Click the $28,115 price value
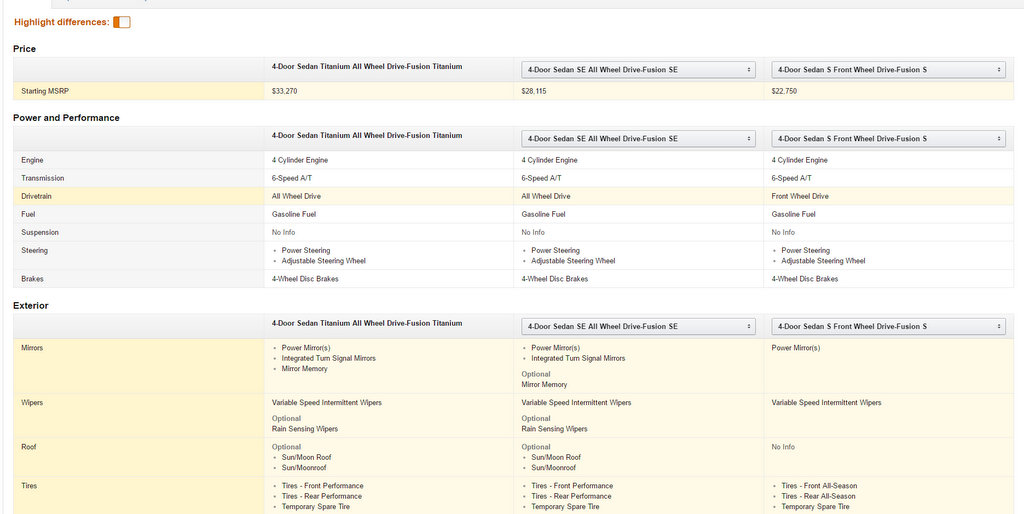 point(534,91)
